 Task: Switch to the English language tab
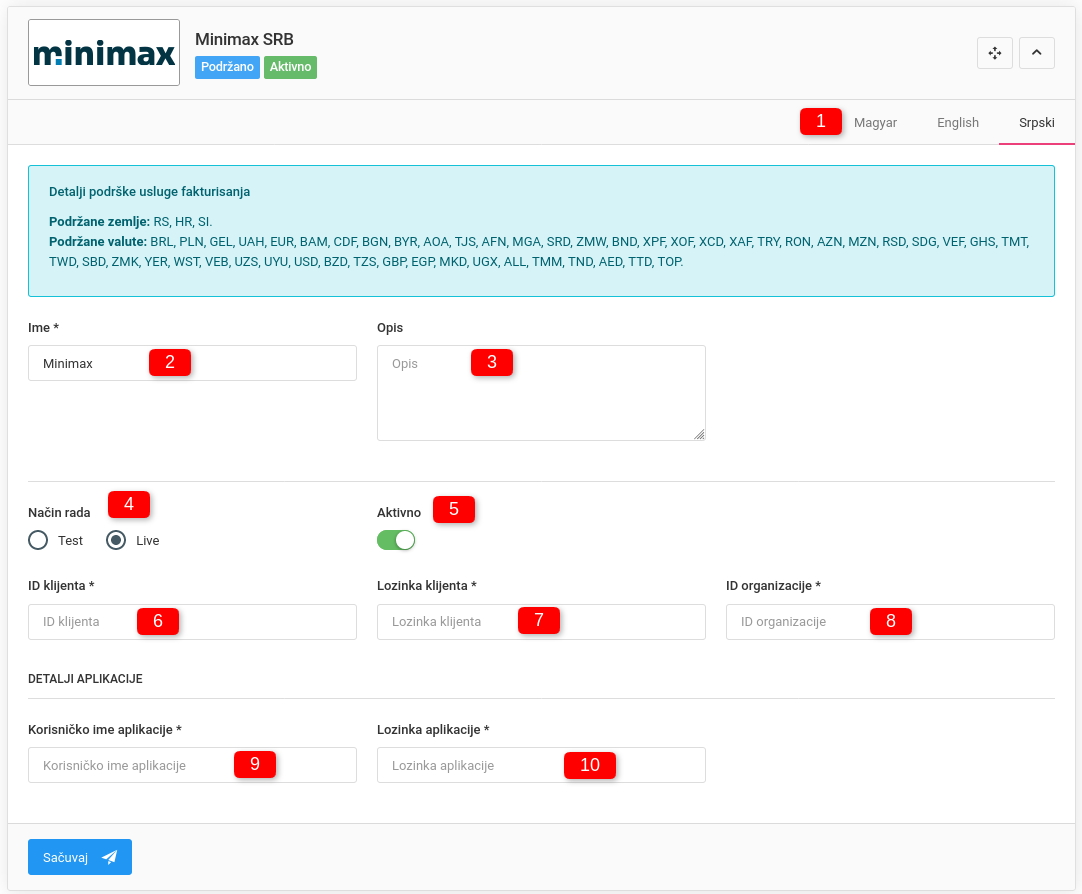click(957, 123)
